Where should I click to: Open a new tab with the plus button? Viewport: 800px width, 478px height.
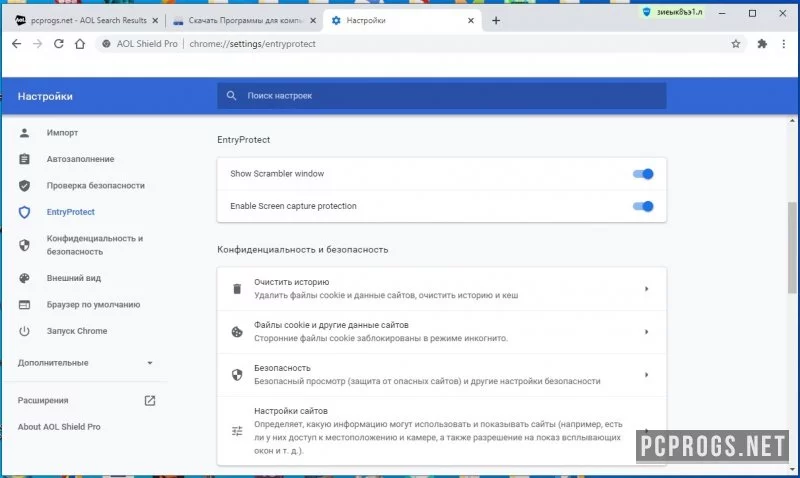(x=495, y=20)
